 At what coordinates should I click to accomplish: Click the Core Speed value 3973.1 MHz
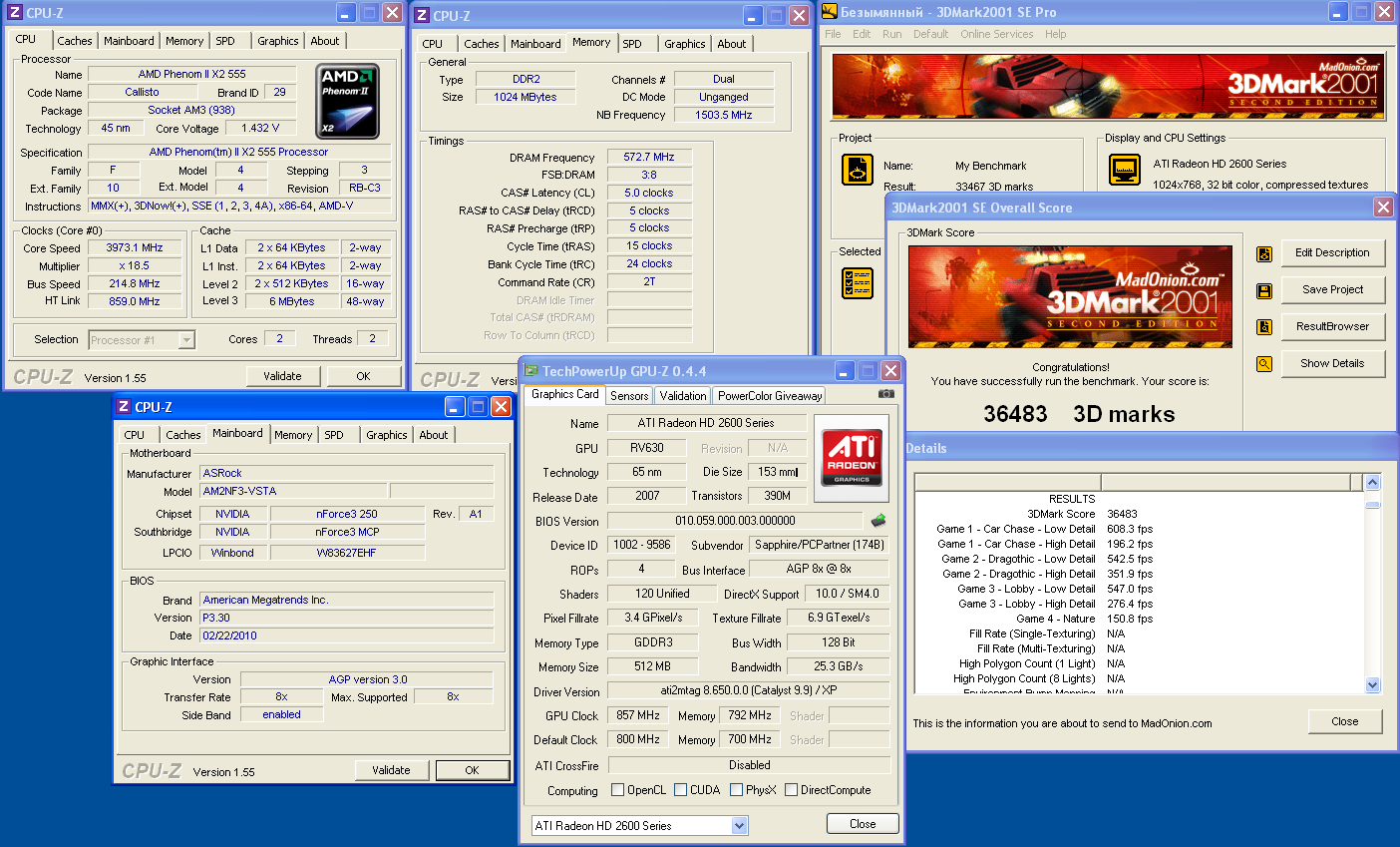pos(135,247)
